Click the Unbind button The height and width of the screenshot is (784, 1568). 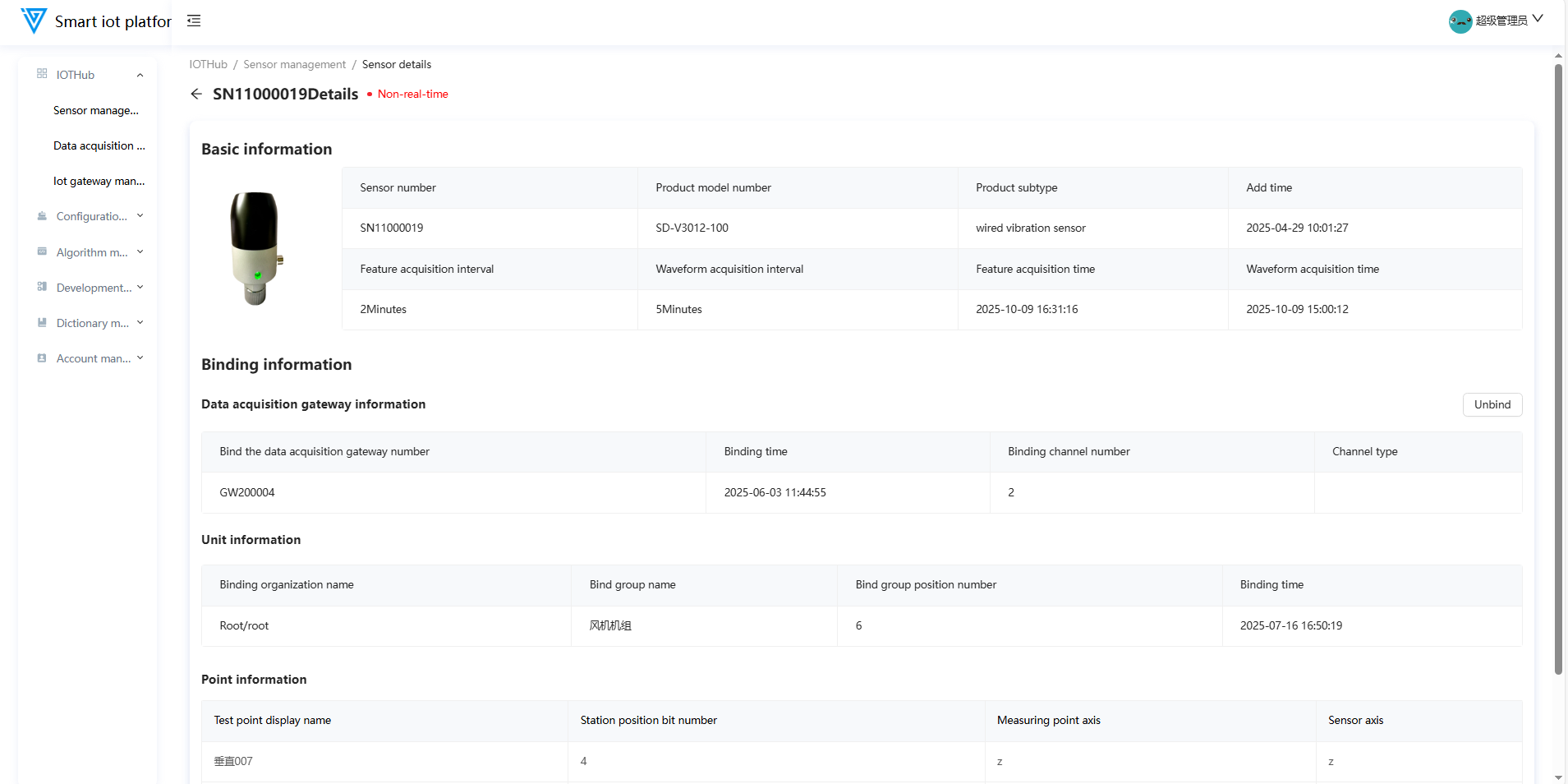(1492, 404)
